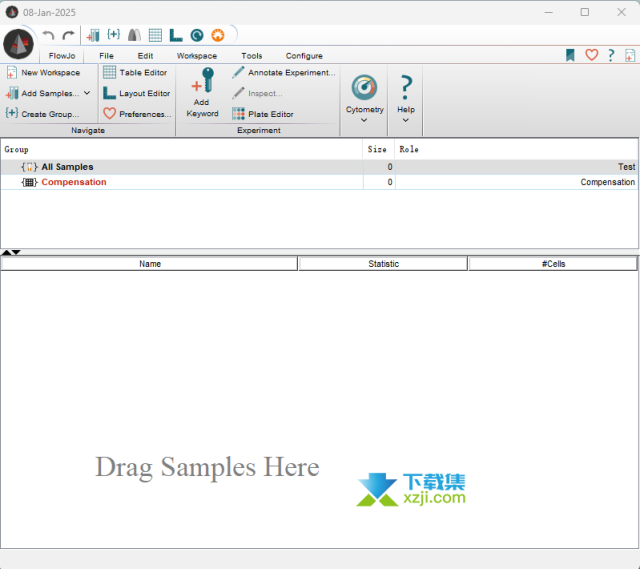This screenshot has height=569, width=640.
Task: Click the Create Group braces icon
Action: coord(11,113)
